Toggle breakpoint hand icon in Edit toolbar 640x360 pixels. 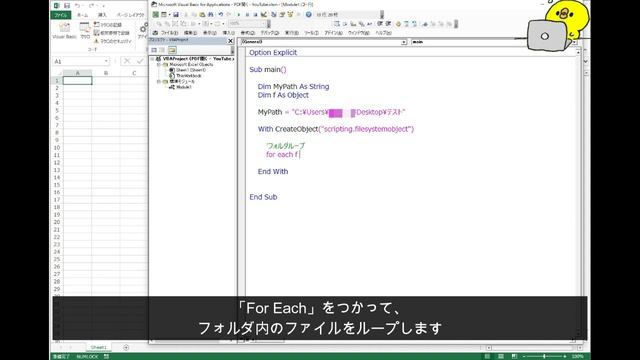click(x=398, y=24)
